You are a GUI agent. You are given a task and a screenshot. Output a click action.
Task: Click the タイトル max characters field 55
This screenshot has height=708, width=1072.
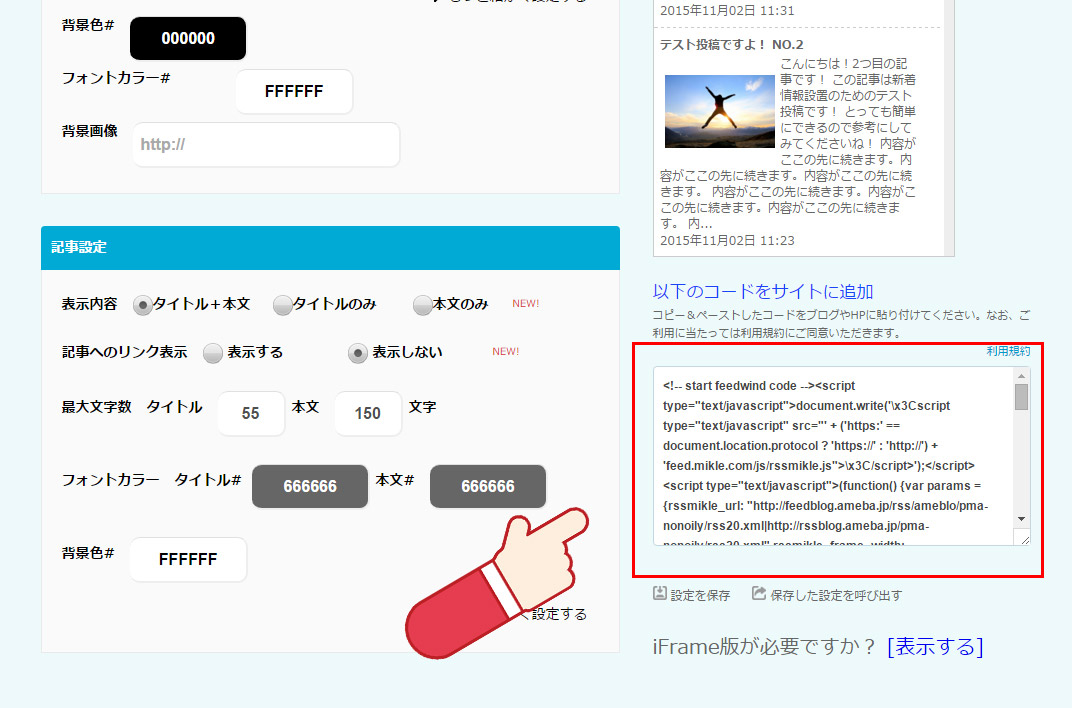(251, 413)
